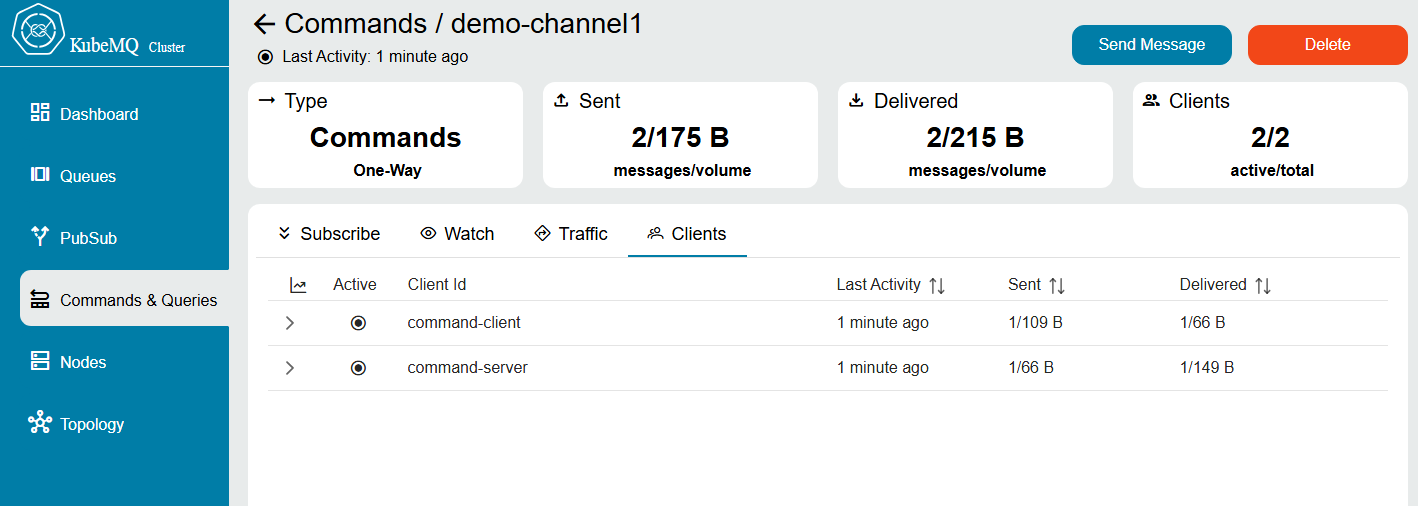Click the Nodes server icon in sidebar
The image size is (1418, 506).
click(40, 361)
